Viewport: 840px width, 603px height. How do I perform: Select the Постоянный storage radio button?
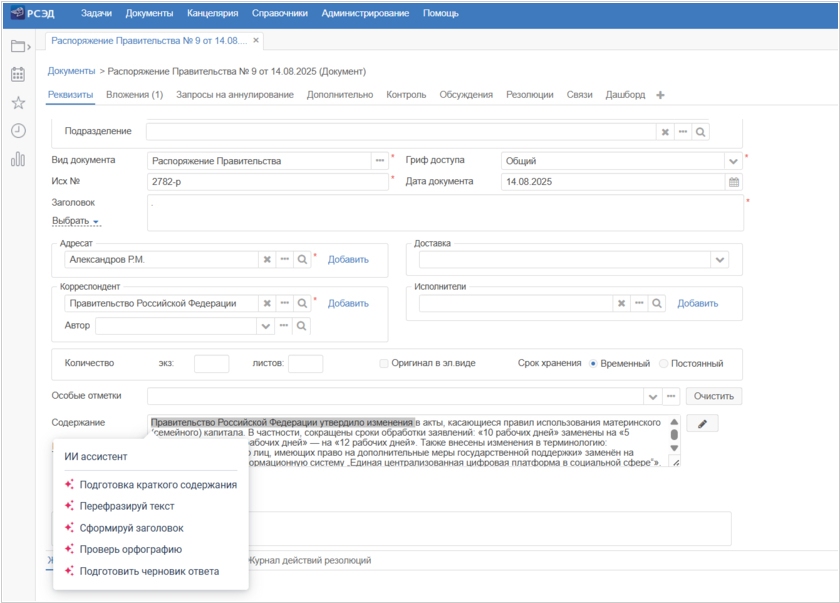point(664,364)
